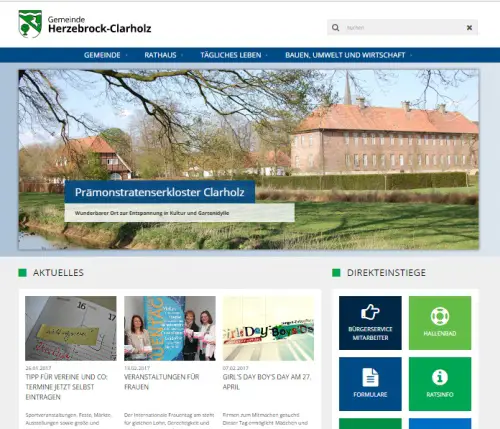Click the Prämonstratenserkloster Clarholz banner title
Image resolution: width=500 pixels, height=429 pixels.
tap(160, 192)
